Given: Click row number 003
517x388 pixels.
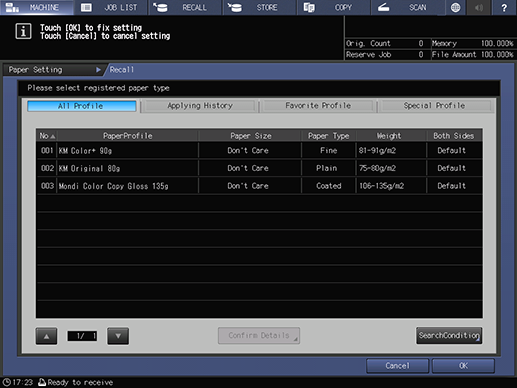Looking at the screenshot, I should click(47, 186).
